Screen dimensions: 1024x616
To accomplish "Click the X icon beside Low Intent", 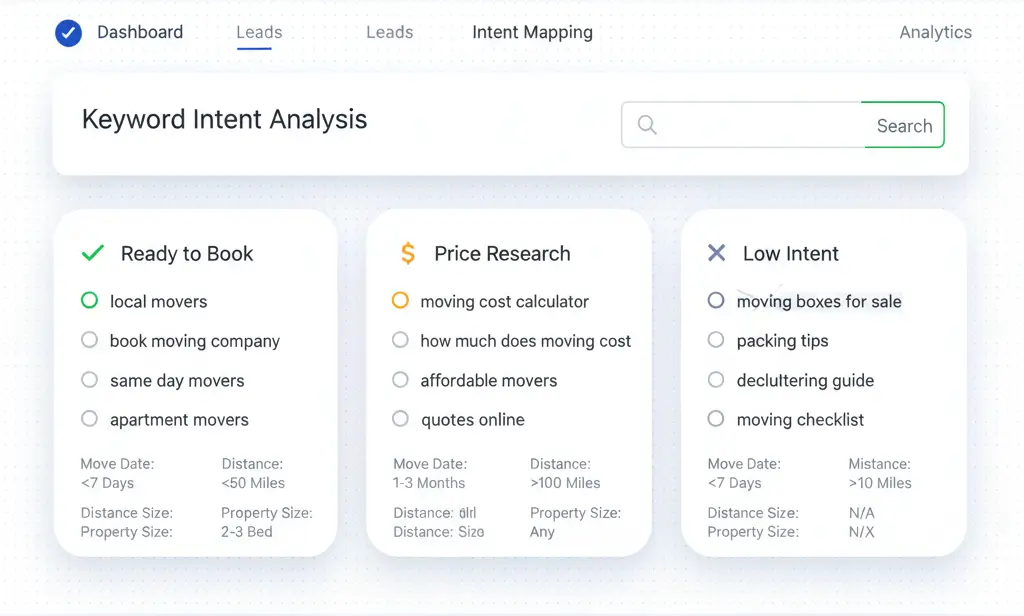I will (x=716, y=253).
